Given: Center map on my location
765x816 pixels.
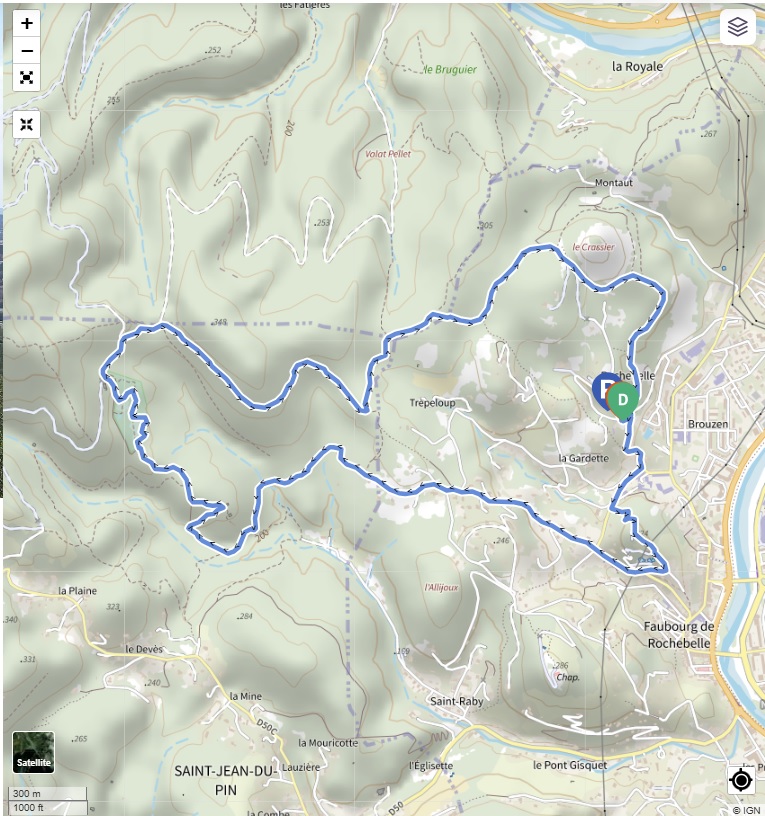Looking at the screenshot, I should pos(741,781).
